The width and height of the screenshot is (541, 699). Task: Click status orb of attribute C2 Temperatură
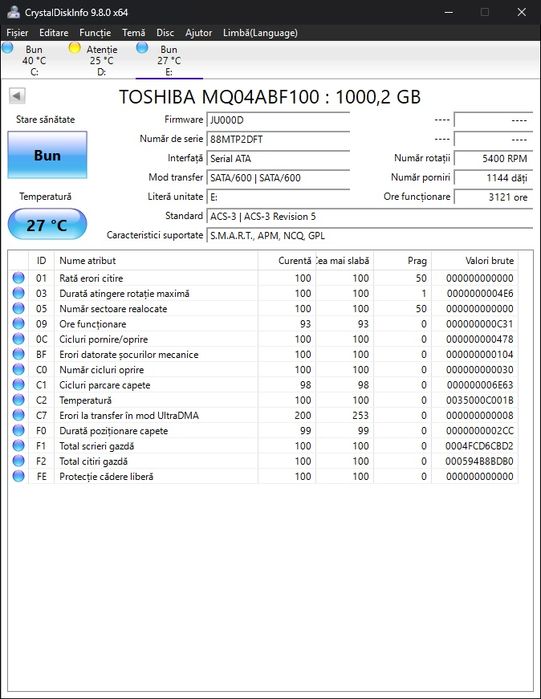(18, 400)
